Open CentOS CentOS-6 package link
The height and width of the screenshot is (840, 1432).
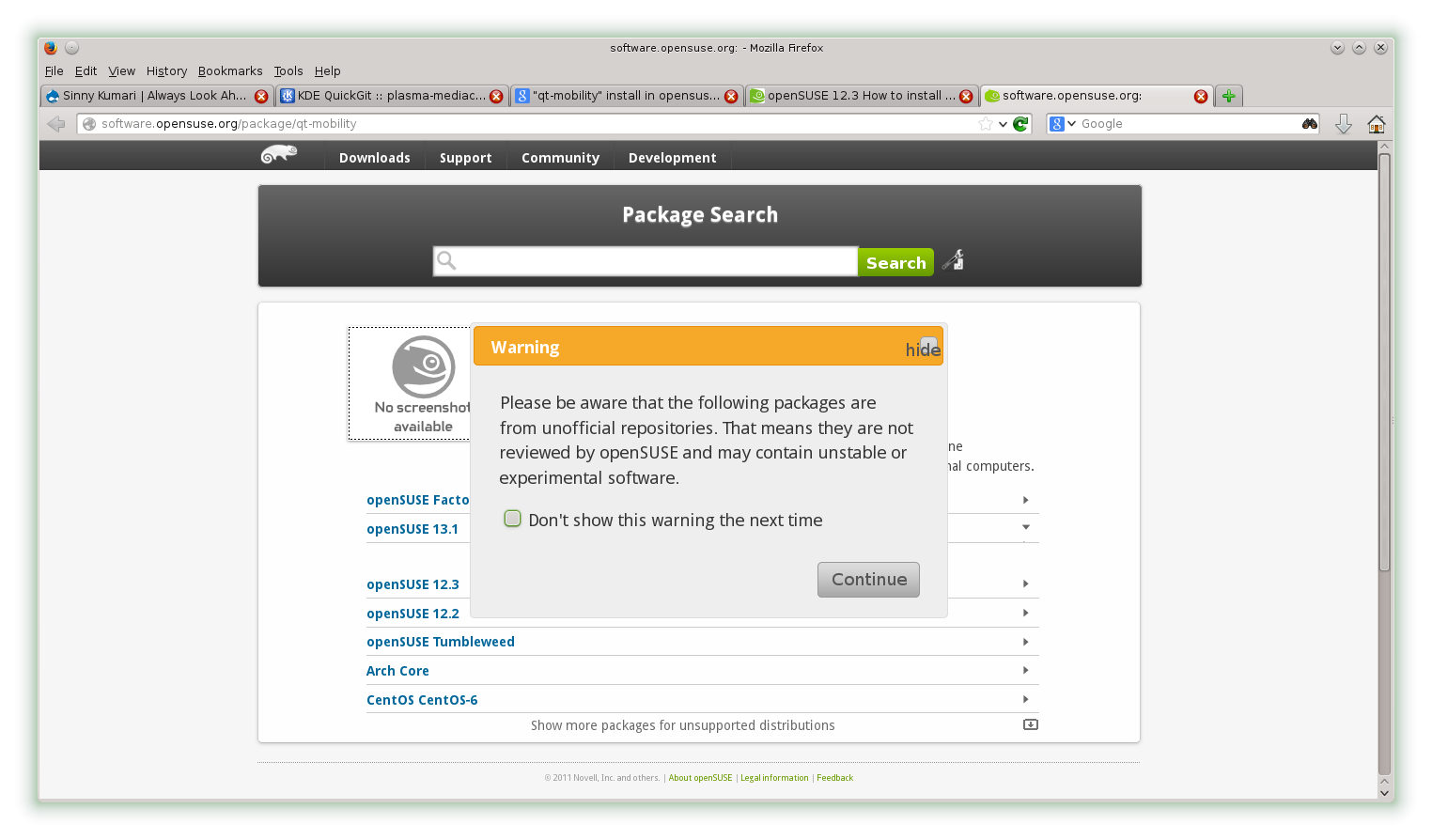(x=422, y=700)
